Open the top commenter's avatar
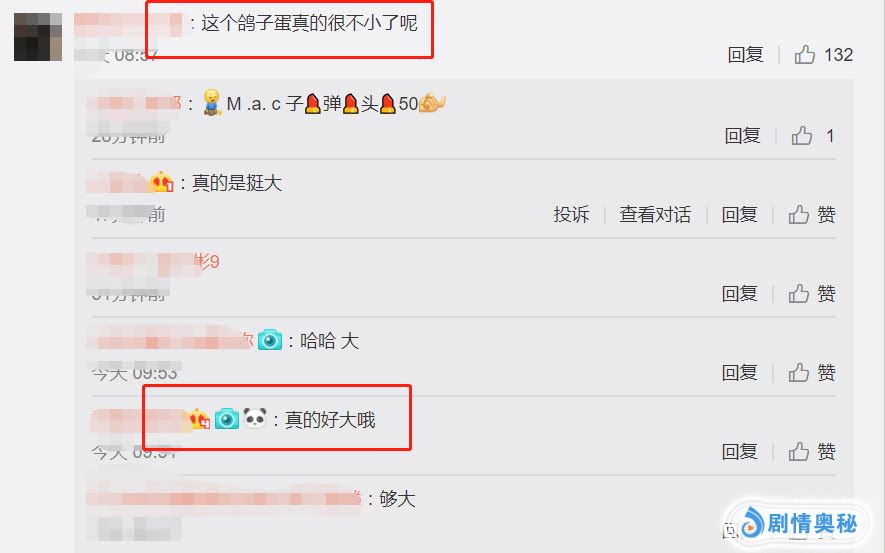 click(x=38, y=37)
